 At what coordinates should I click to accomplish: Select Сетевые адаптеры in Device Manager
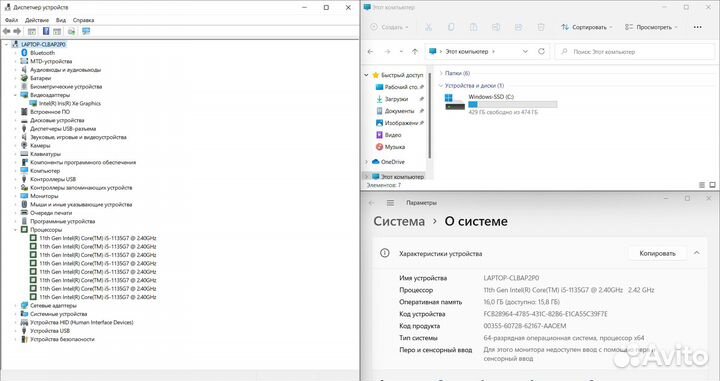(x=53, y=306)
